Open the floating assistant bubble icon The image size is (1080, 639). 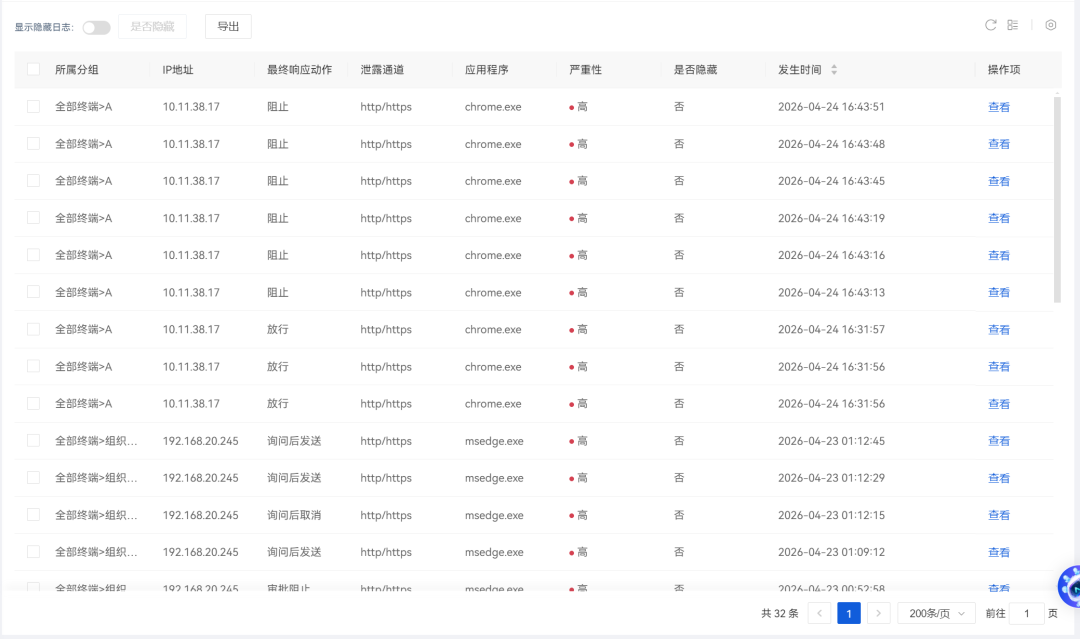[x=1071, y=586]
